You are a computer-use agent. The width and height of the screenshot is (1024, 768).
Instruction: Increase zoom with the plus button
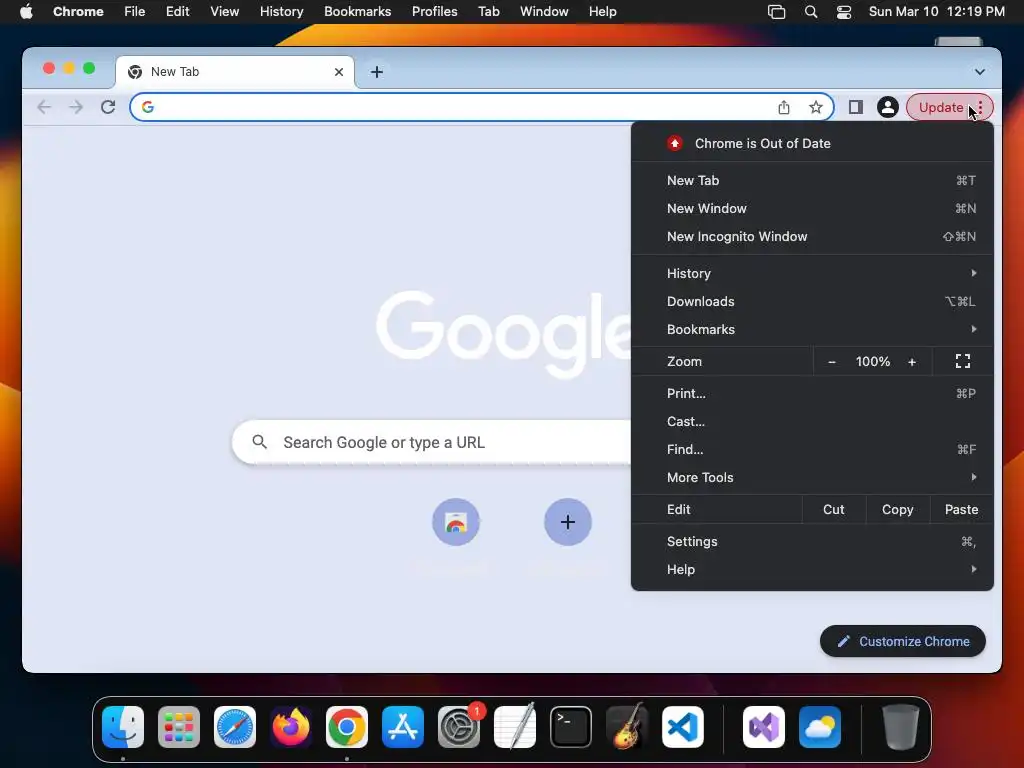[x=912, y=362]
